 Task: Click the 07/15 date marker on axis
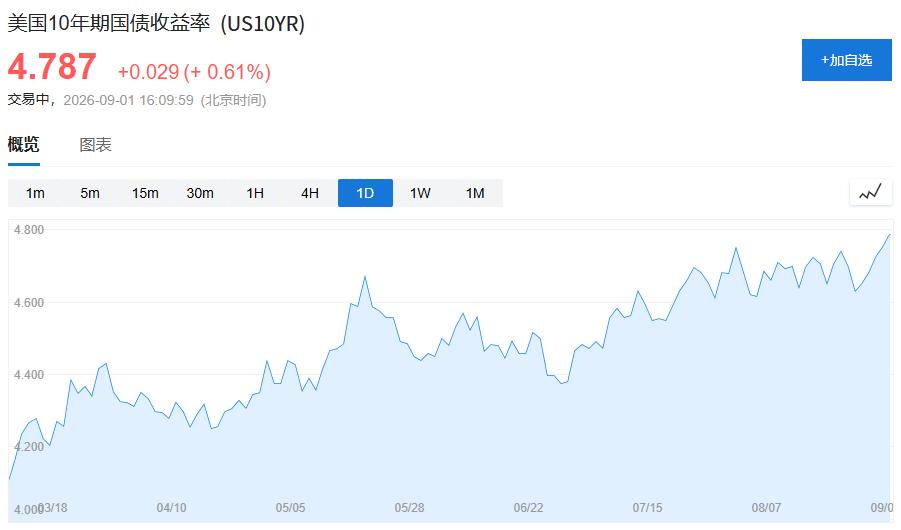[648, 508]
